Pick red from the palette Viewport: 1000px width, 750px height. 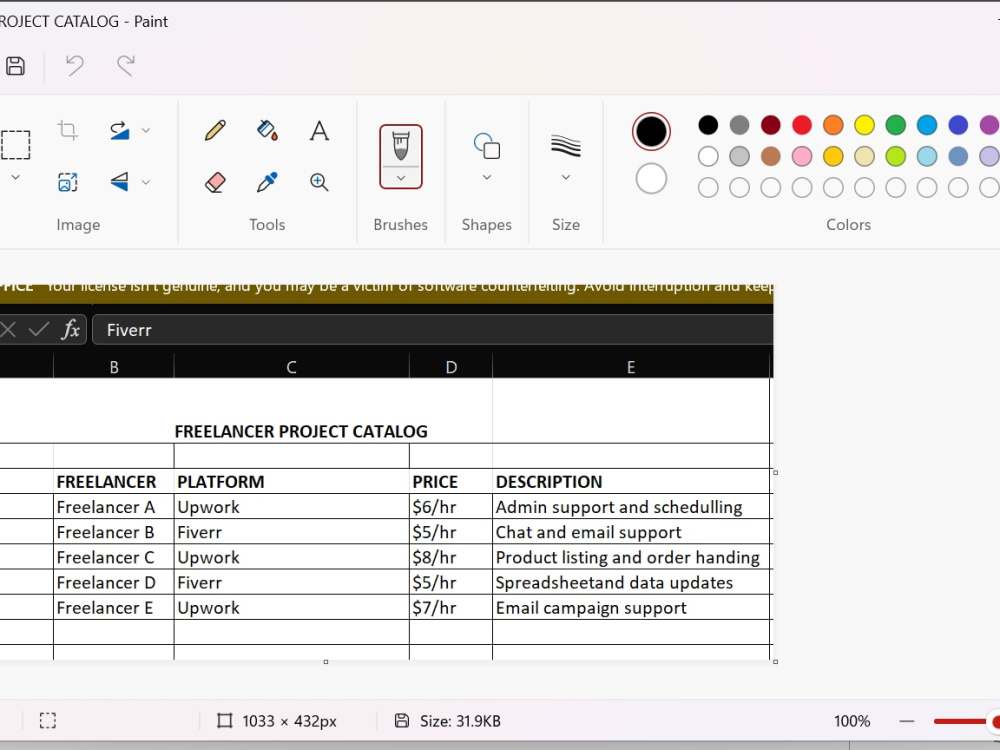pyautogui.click(x=802, y=125)
